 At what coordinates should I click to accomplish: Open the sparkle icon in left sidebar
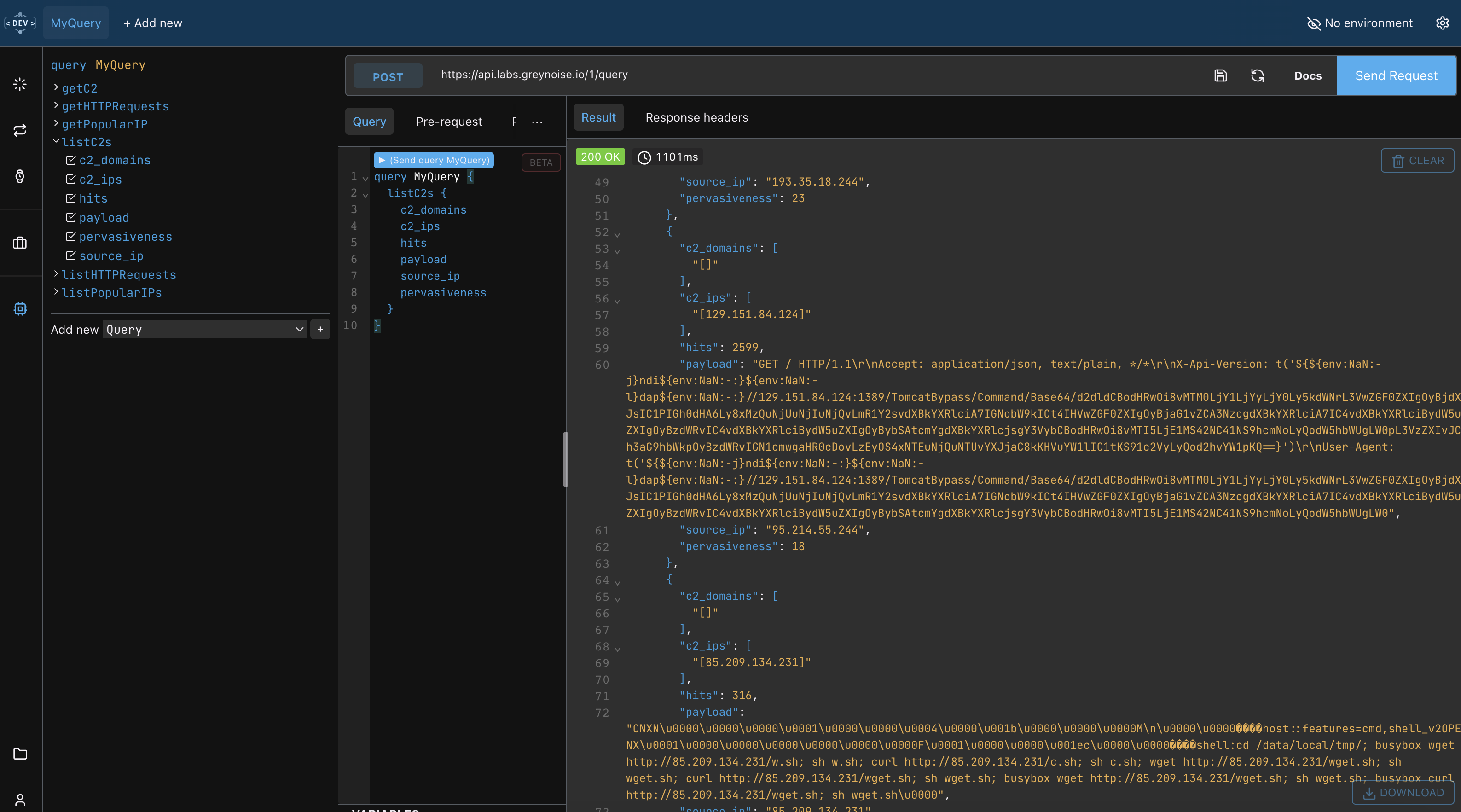(x=20, y=85)
